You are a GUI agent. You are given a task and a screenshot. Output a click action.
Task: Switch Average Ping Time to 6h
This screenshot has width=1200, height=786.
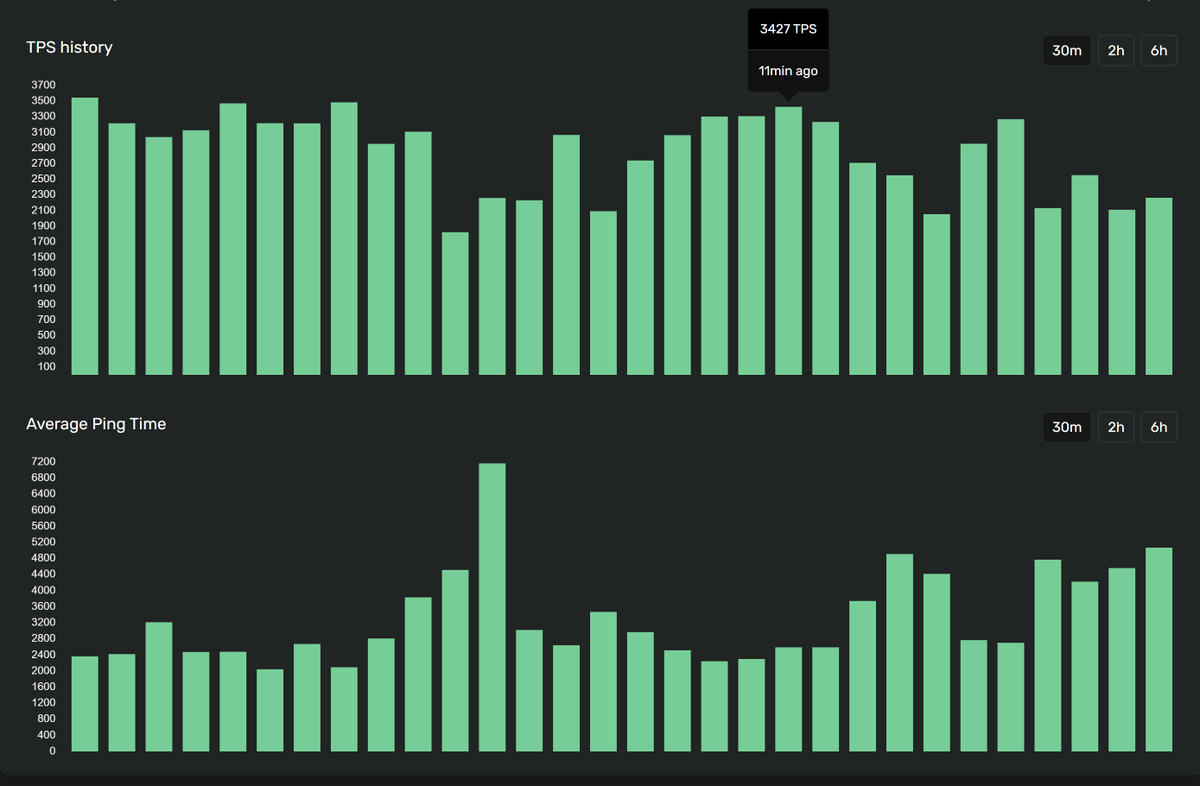1158,427
